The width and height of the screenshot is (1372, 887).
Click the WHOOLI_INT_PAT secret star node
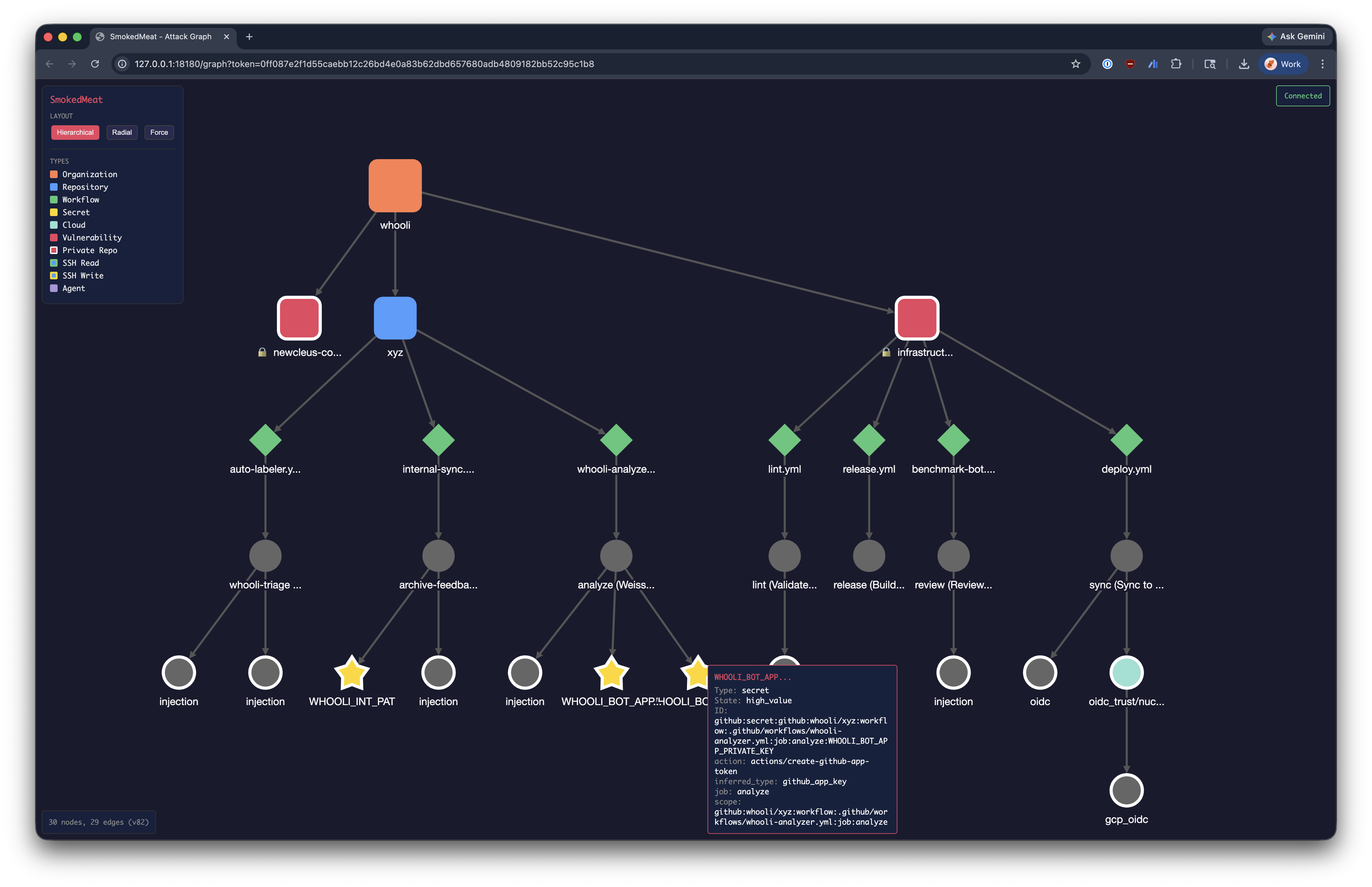pyautogui.click(x=351, y=672)
